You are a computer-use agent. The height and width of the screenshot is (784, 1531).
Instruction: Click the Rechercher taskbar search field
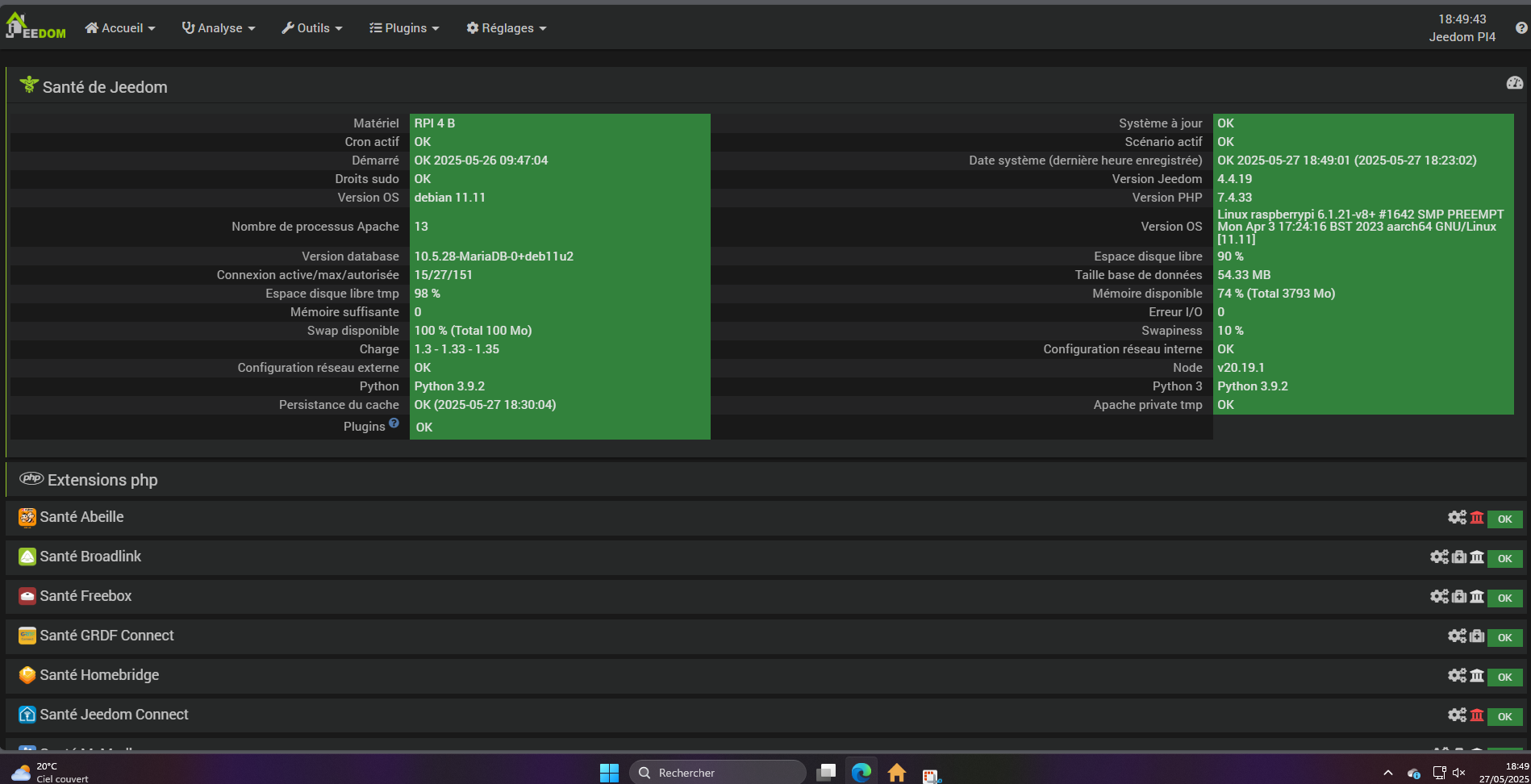(x=717, y=773)
